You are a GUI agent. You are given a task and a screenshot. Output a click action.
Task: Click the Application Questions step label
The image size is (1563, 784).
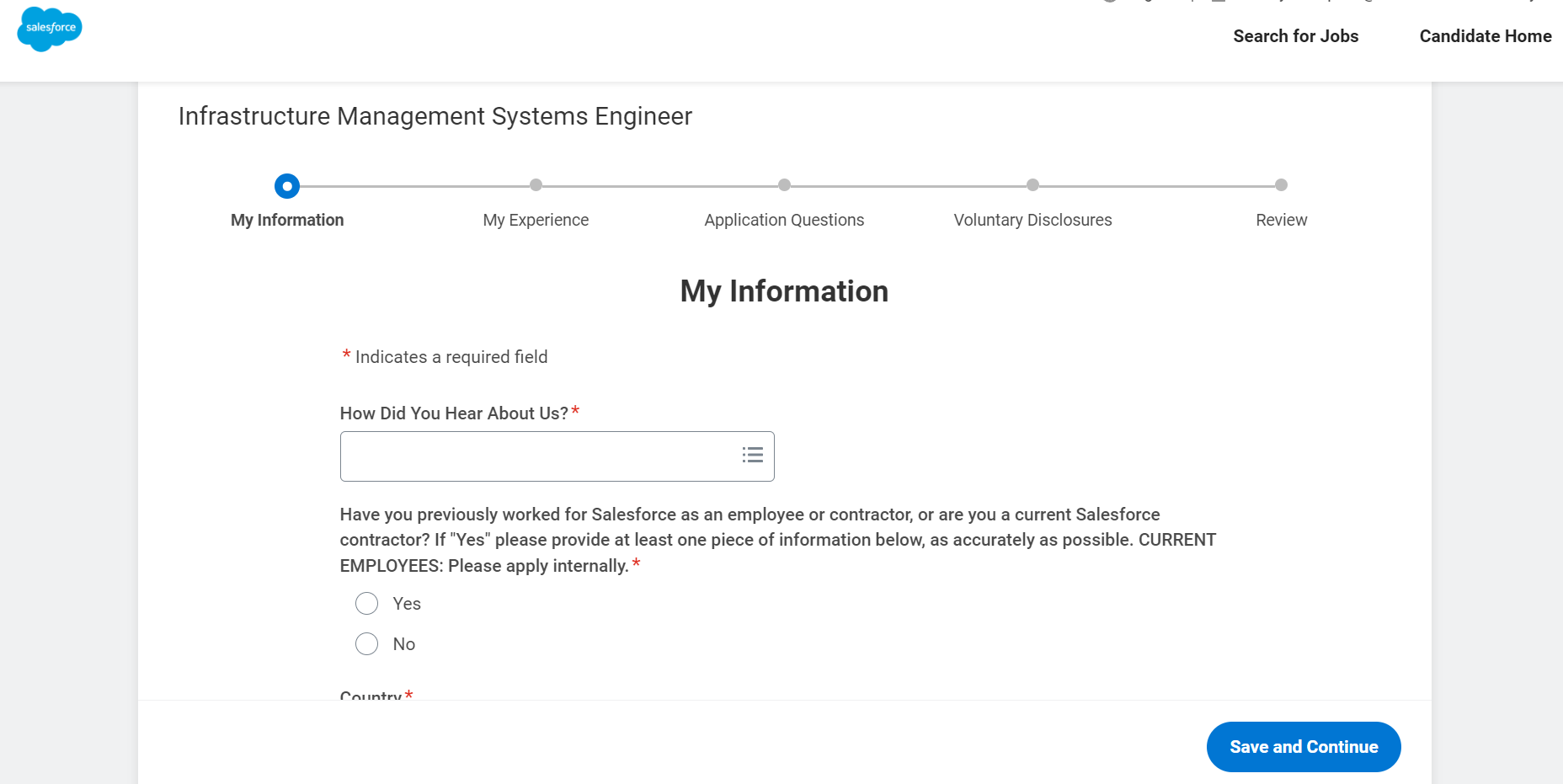coord(784,220)
